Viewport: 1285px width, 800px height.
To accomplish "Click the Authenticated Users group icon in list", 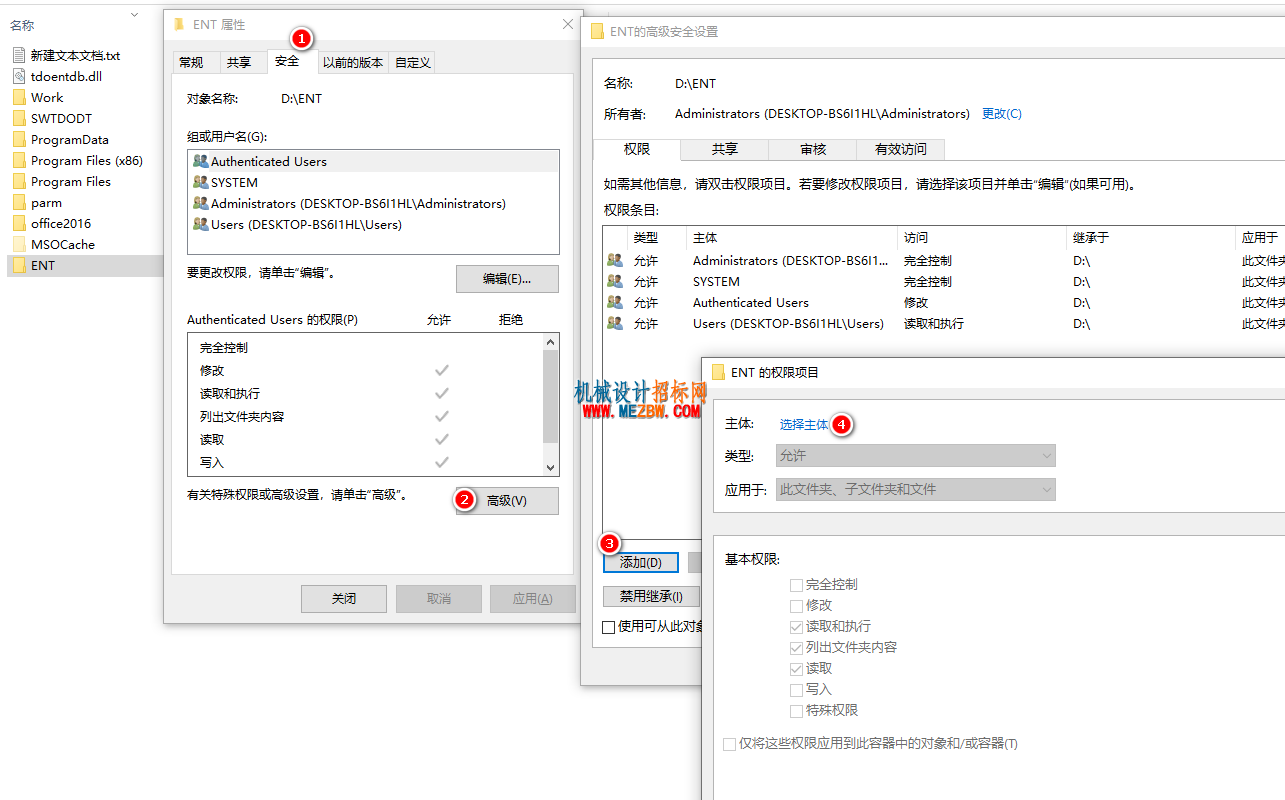I will click(200, 161).
